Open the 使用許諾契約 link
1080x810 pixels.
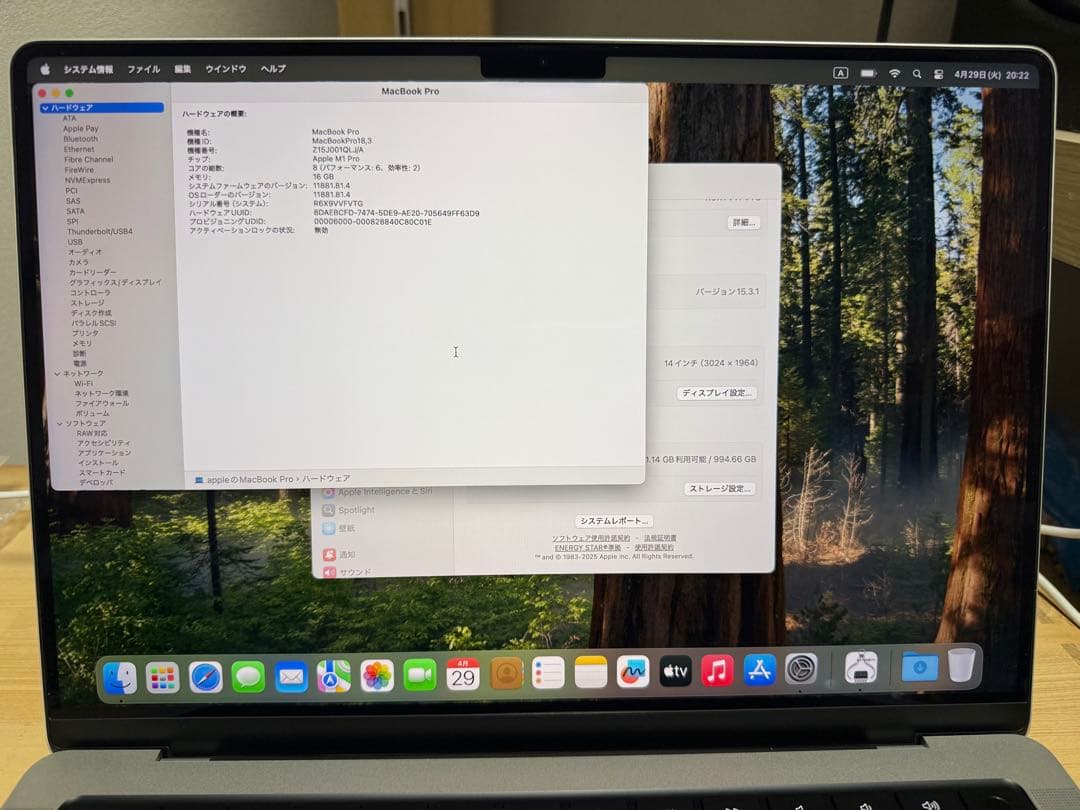(654, 548)
